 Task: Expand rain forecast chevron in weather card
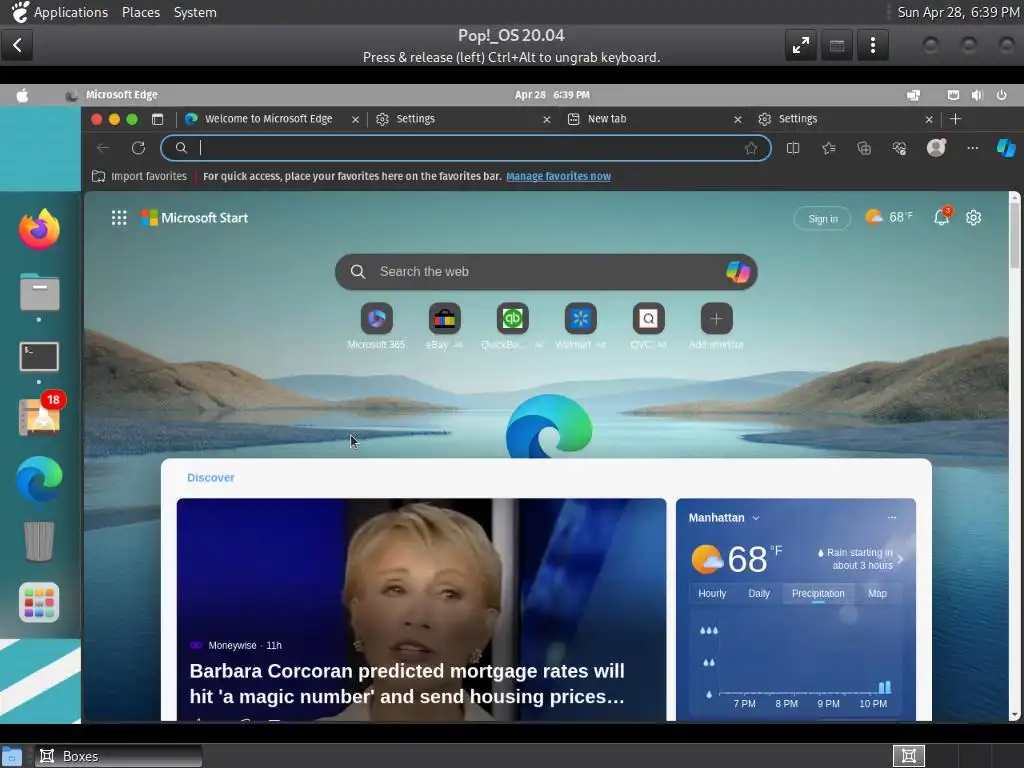coord(901,560)
